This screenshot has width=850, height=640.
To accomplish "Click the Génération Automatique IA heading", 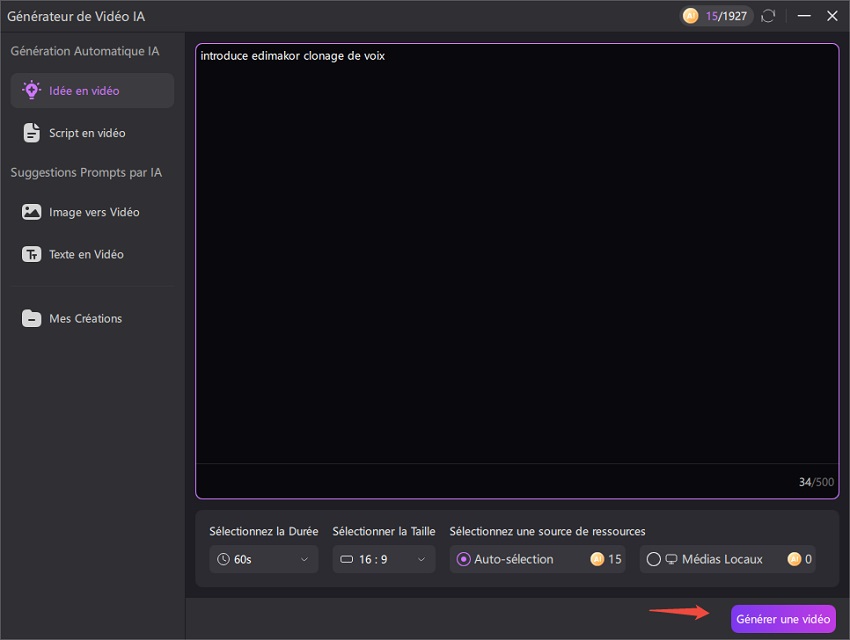I will (85, 51).
